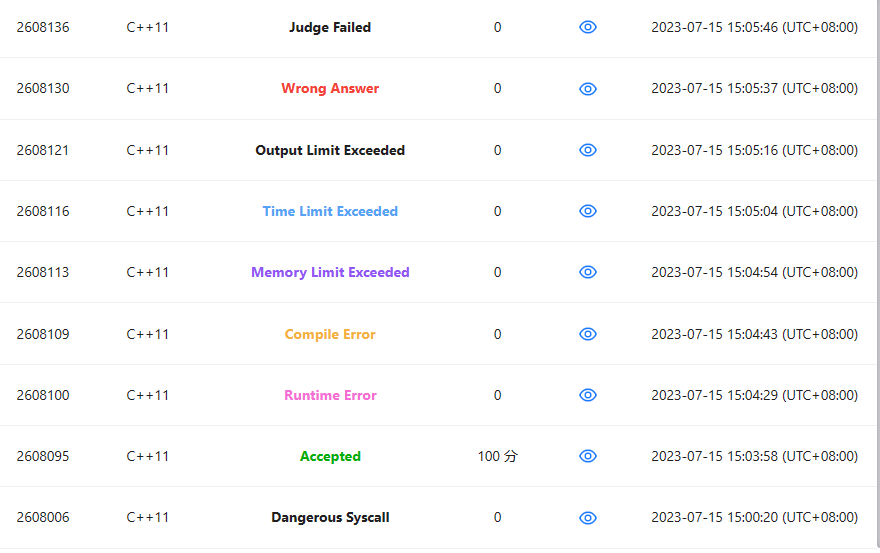Click the Accepted status text
Image resolution: width=880 pixels, height=553 pixels.
point(330,456)
